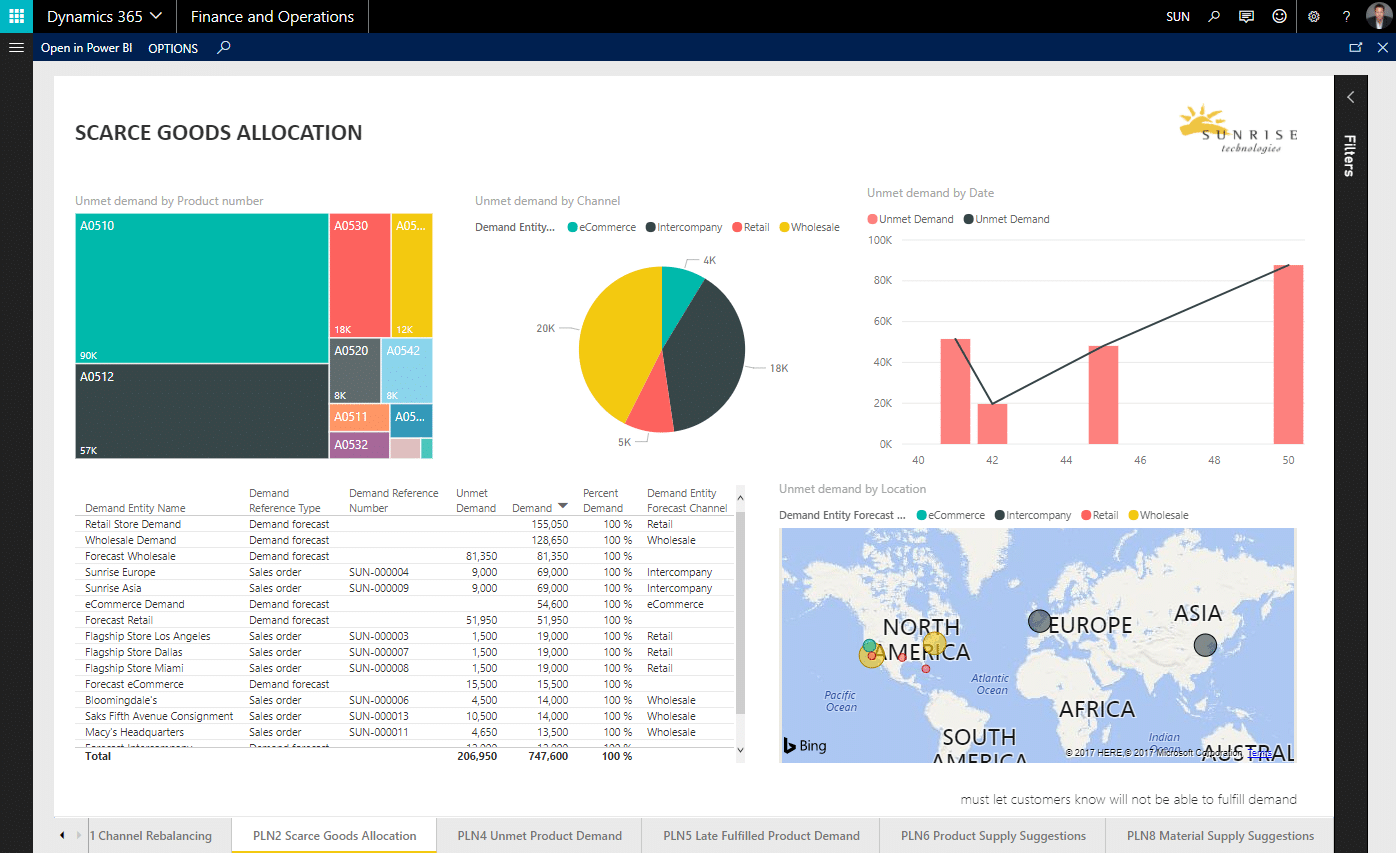
Task: Select the A0530 treemap tile
Action: coord(360,275)
